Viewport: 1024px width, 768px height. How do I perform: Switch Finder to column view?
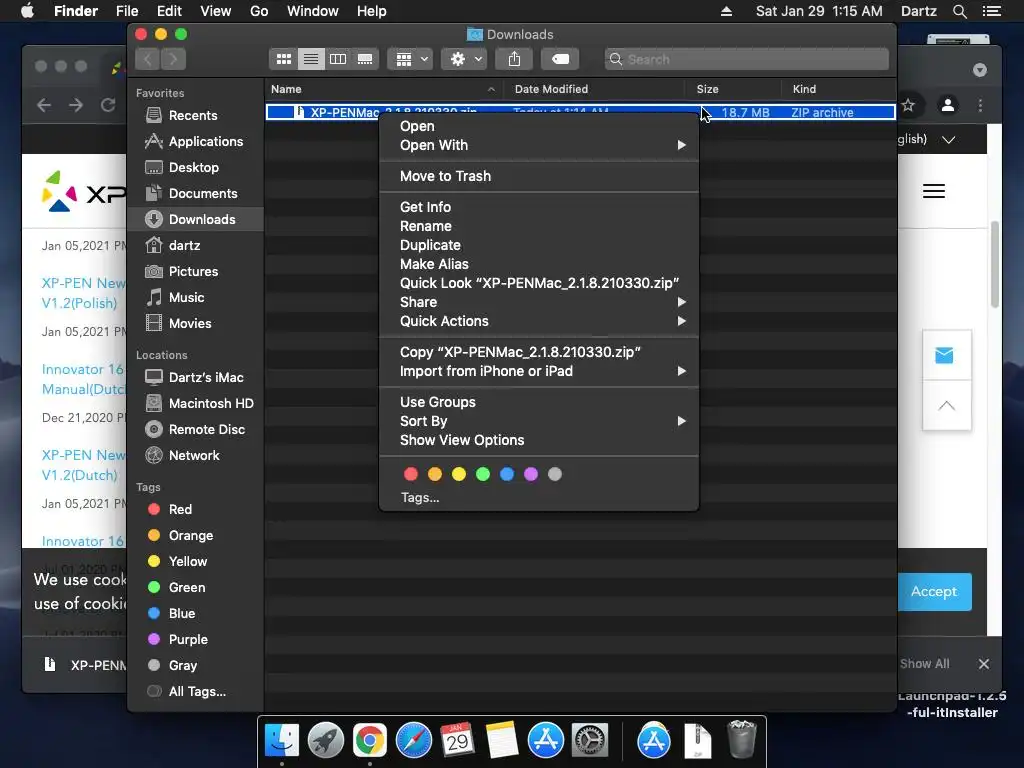point(338,59)
